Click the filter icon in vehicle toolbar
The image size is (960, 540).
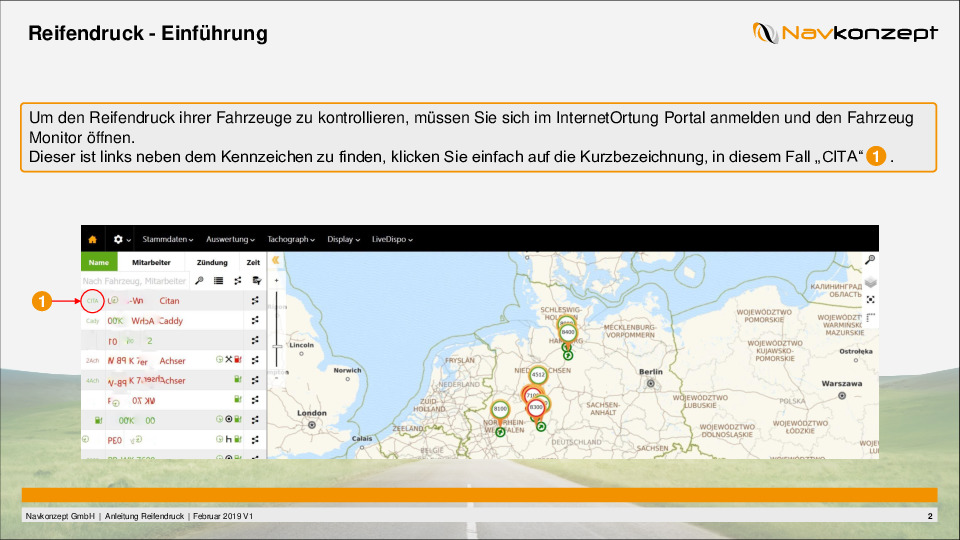(x=257, y=281)
